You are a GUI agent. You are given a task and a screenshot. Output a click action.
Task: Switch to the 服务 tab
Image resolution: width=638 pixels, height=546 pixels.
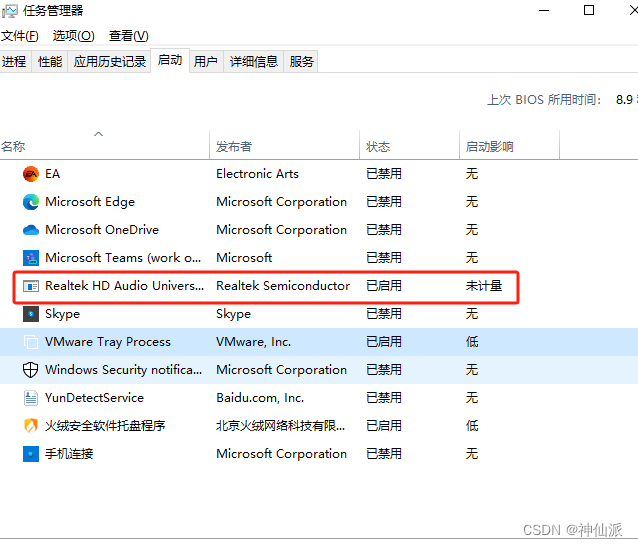click(302, 62)
